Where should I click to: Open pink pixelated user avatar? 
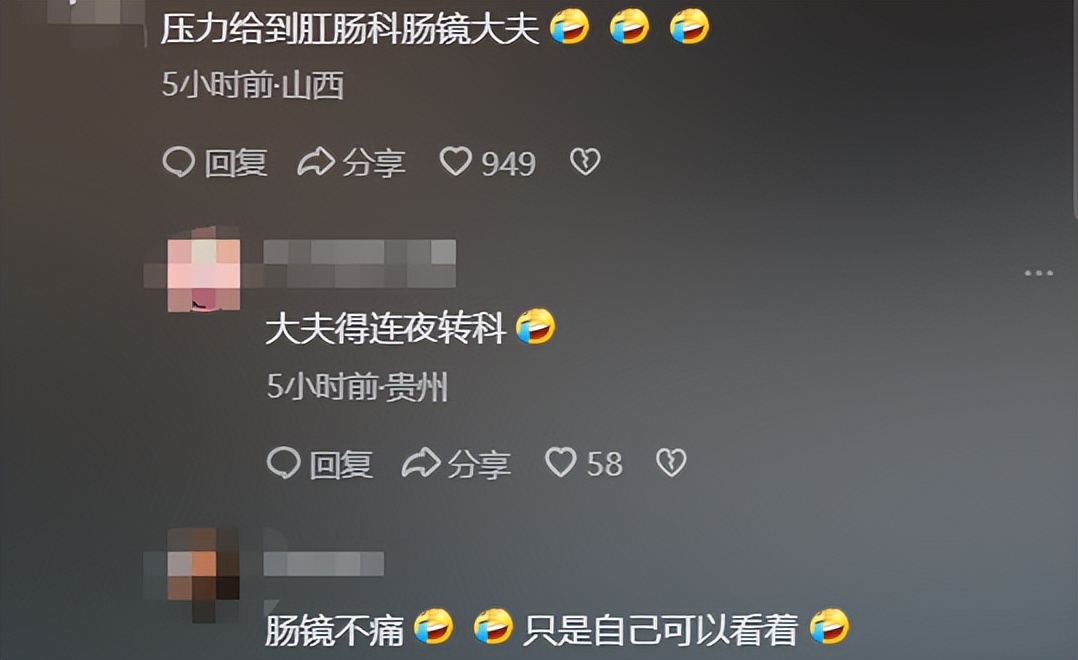204,269
